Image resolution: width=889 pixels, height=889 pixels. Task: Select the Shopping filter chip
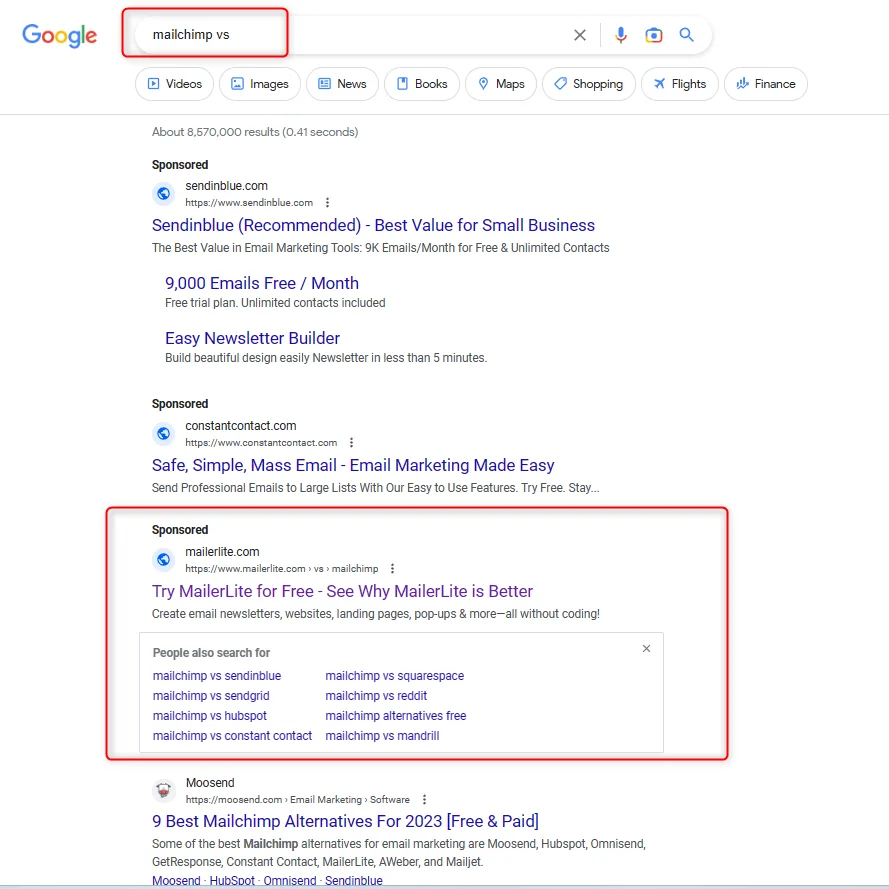click(x=588, y=84)
